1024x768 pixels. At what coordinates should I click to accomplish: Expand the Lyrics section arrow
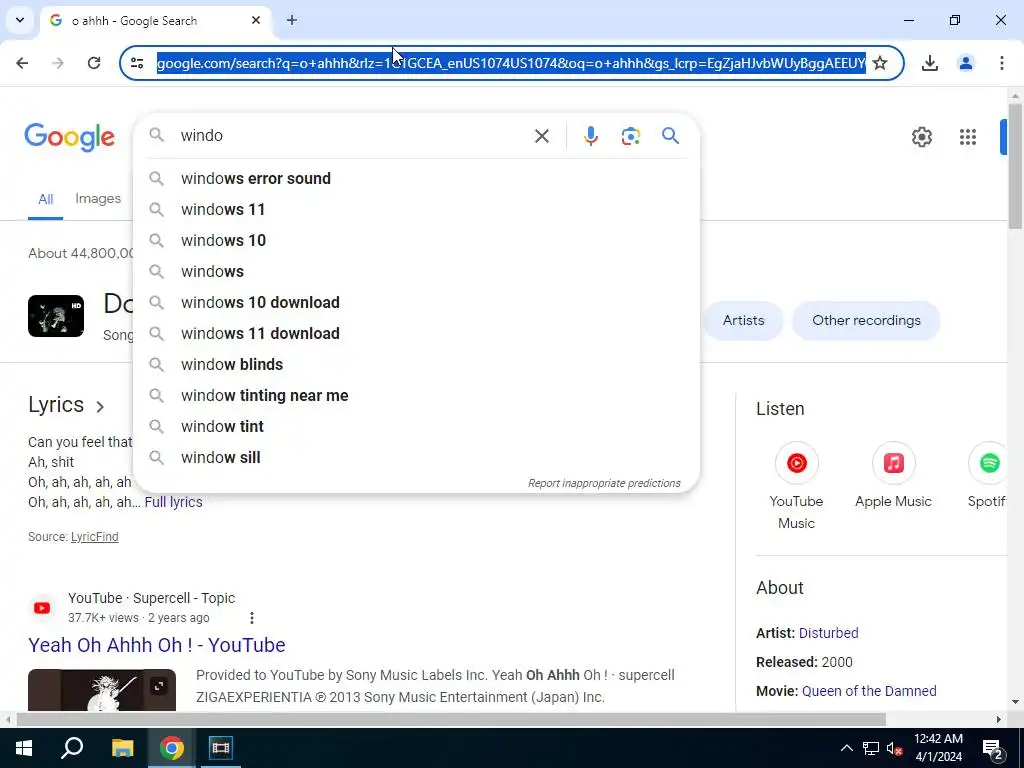[x=100, y=407]
